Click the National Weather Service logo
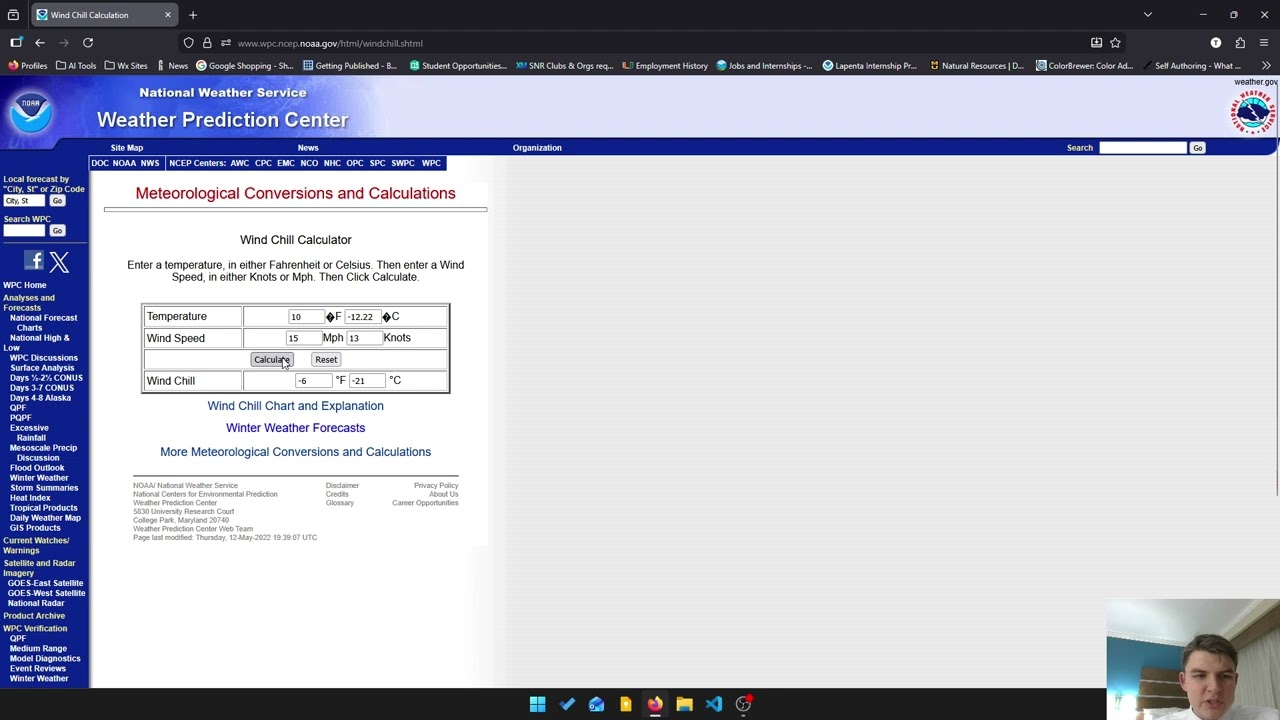 coord(1252,112)
